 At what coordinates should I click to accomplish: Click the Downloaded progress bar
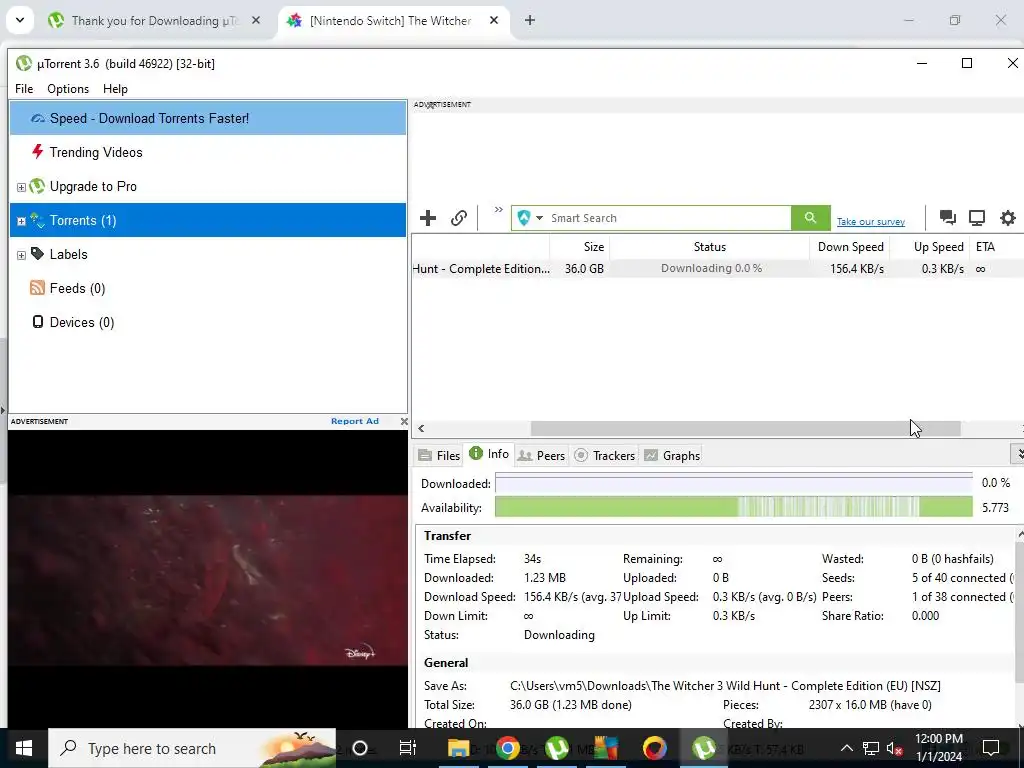pyautogui.click(x=733, y=483)
